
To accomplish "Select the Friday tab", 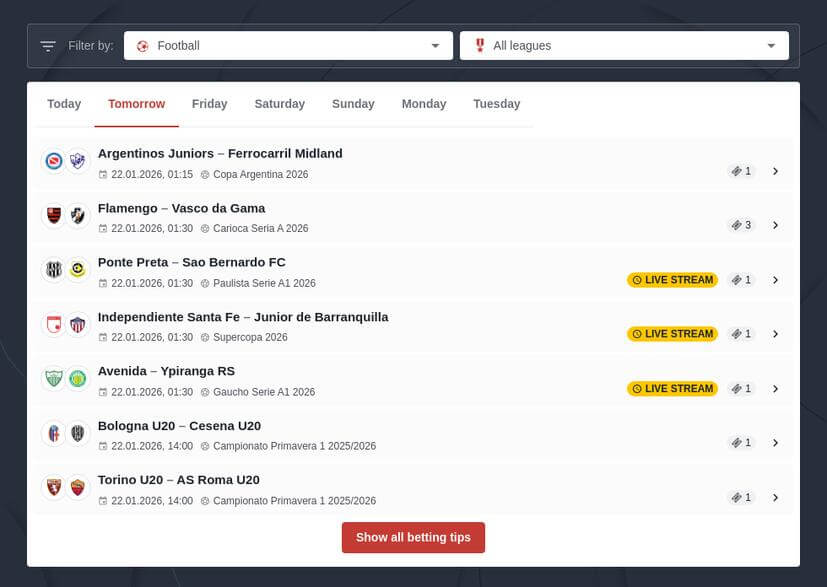I will [x=209, y=104].
